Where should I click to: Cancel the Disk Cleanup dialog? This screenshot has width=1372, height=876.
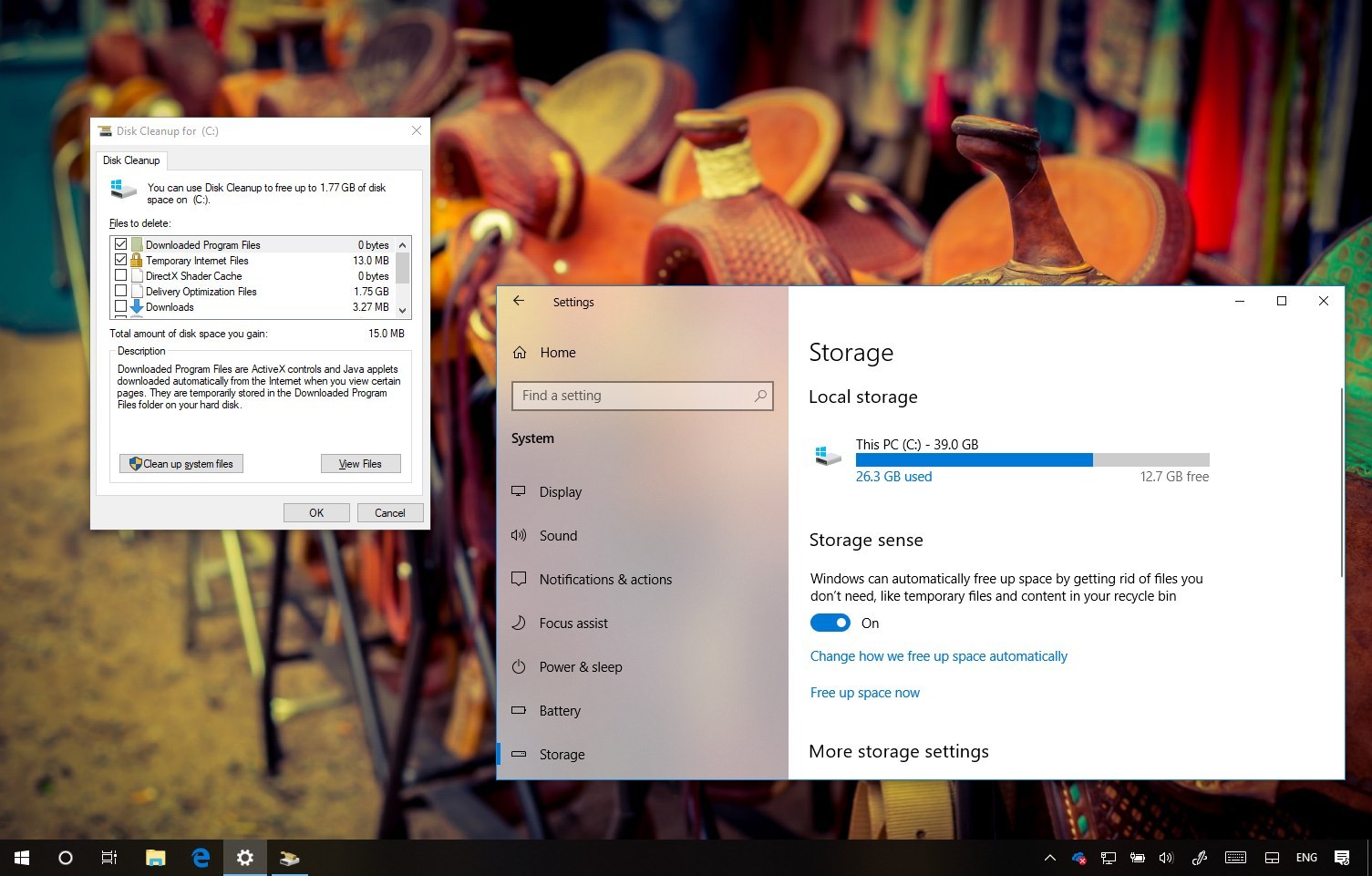[390, 512]
